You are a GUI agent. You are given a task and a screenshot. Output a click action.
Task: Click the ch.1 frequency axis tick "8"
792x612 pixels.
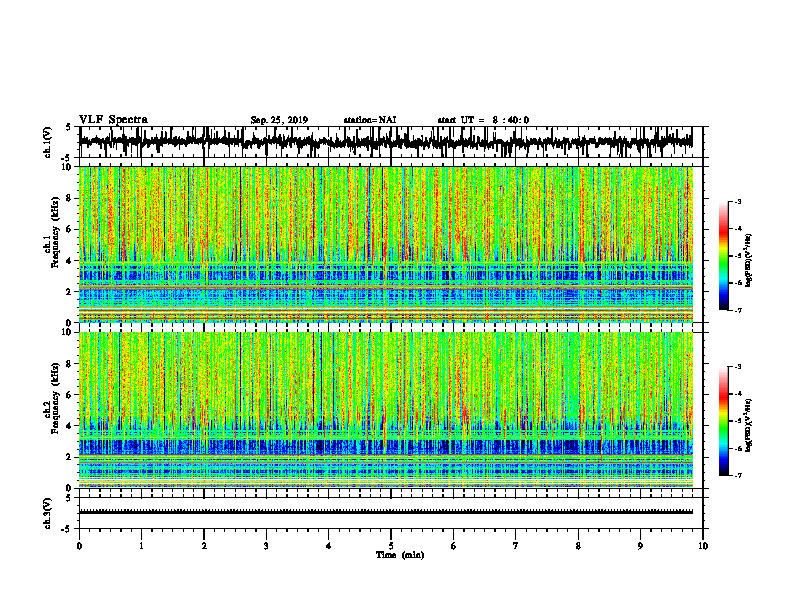pos(70,198)
